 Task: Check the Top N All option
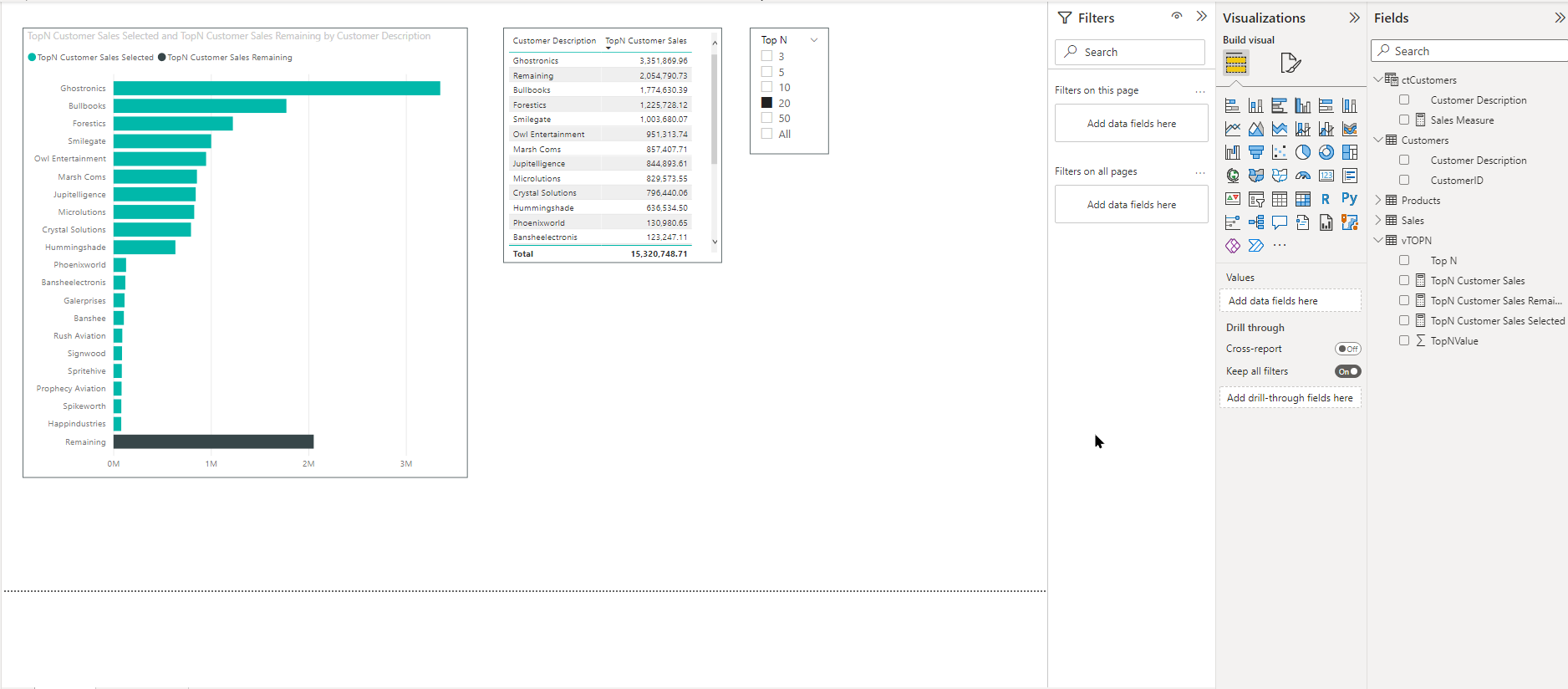766,134
